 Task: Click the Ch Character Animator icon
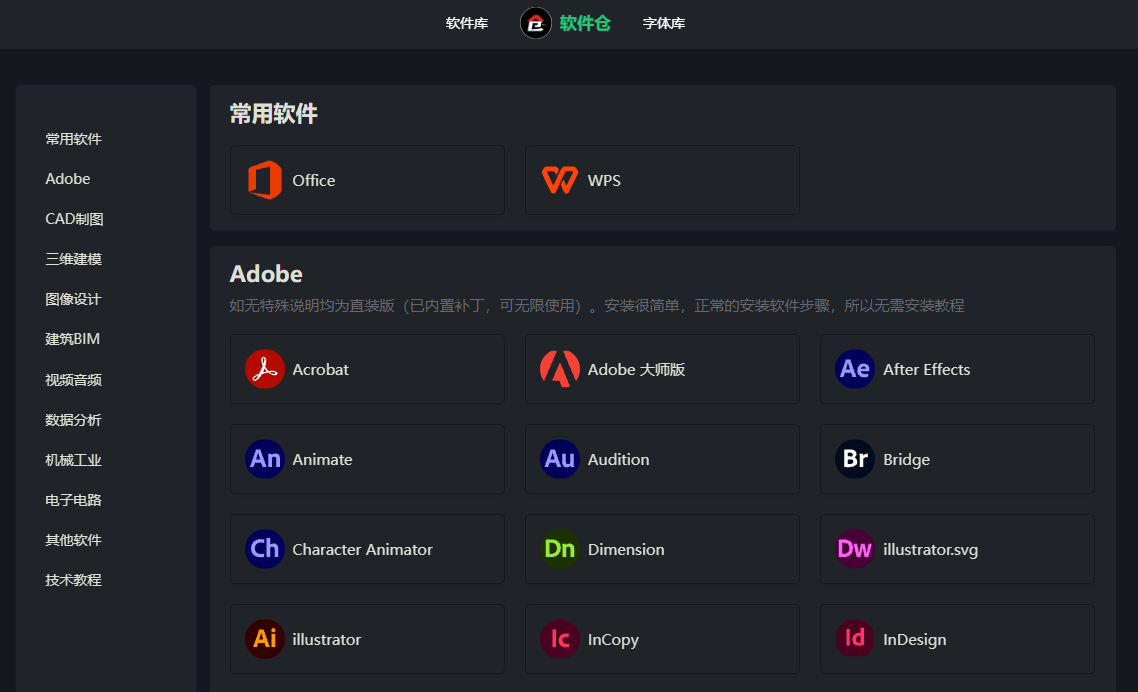pyautogui.click(x=264, y=549)
